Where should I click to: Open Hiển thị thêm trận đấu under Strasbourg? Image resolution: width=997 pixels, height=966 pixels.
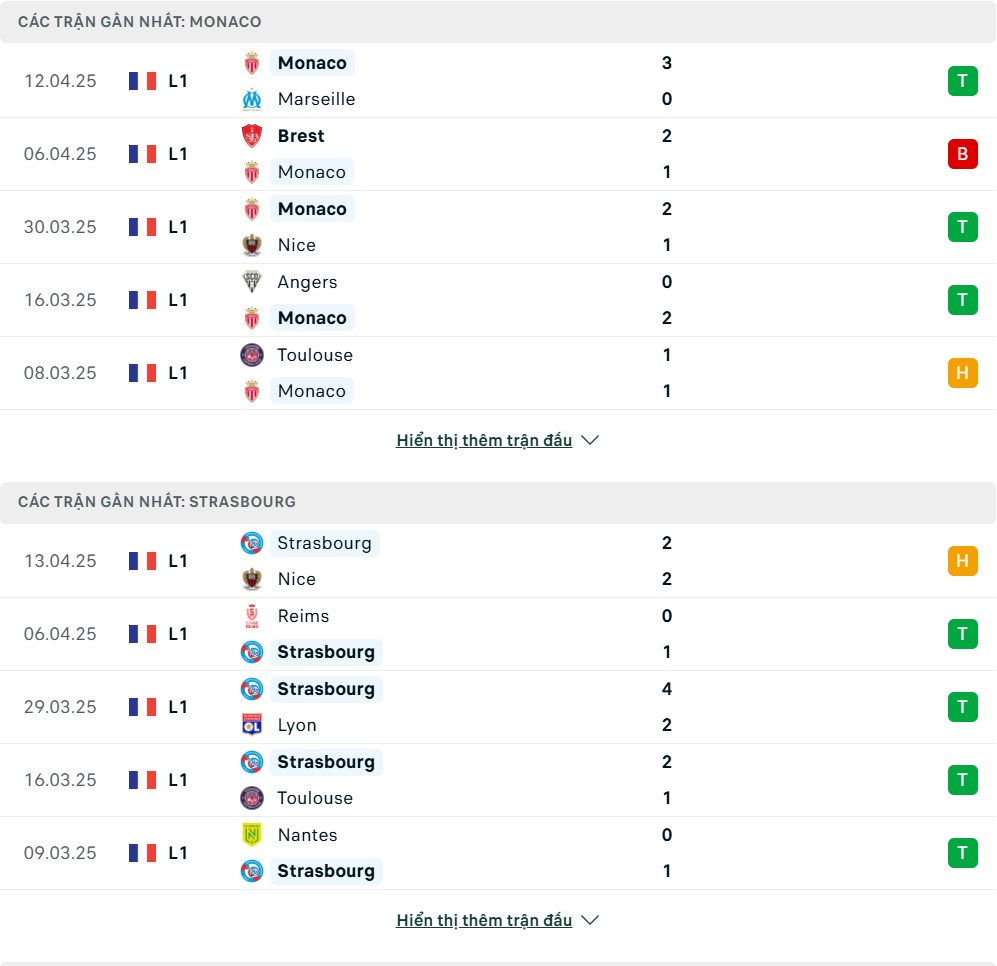(484, 921)
